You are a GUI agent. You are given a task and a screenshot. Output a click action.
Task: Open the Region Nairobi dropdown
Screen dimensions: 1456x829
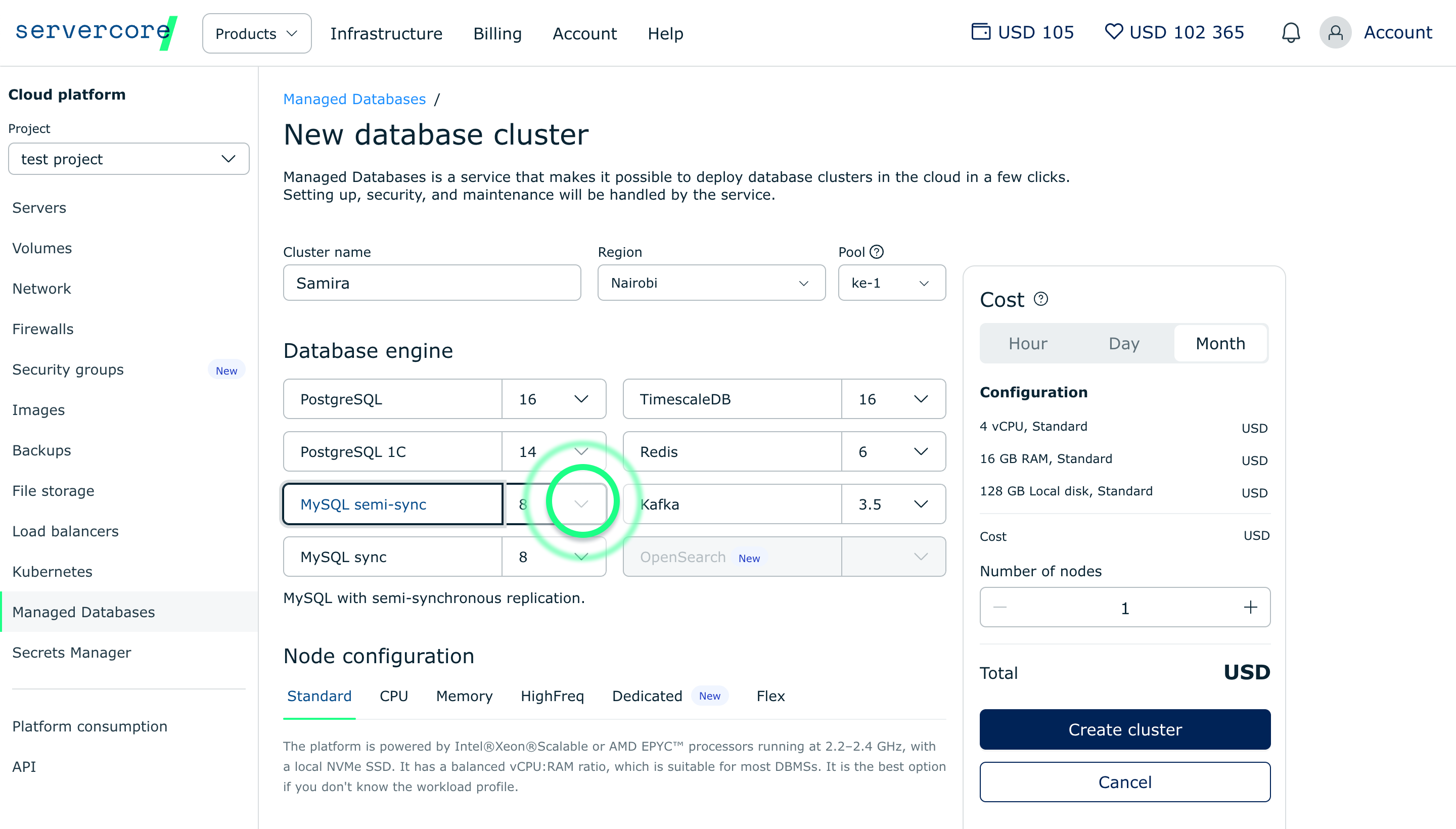coord(711,283)
